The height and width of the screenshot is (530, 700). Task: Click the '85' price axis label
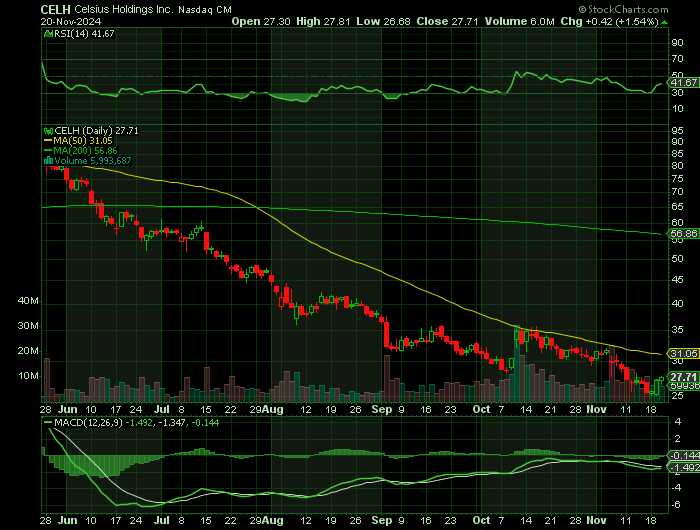[x=677, y=154]
